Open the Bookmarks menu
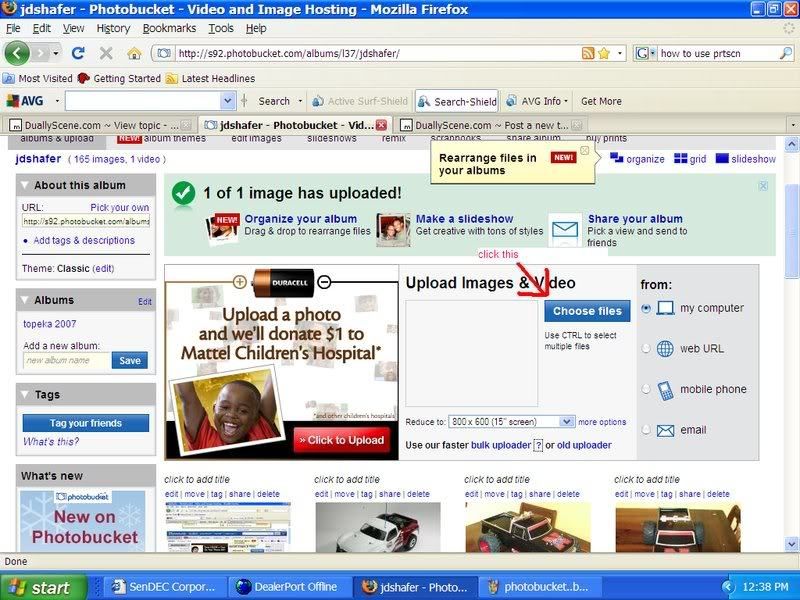800x600 pixels. tap(169, 29)
